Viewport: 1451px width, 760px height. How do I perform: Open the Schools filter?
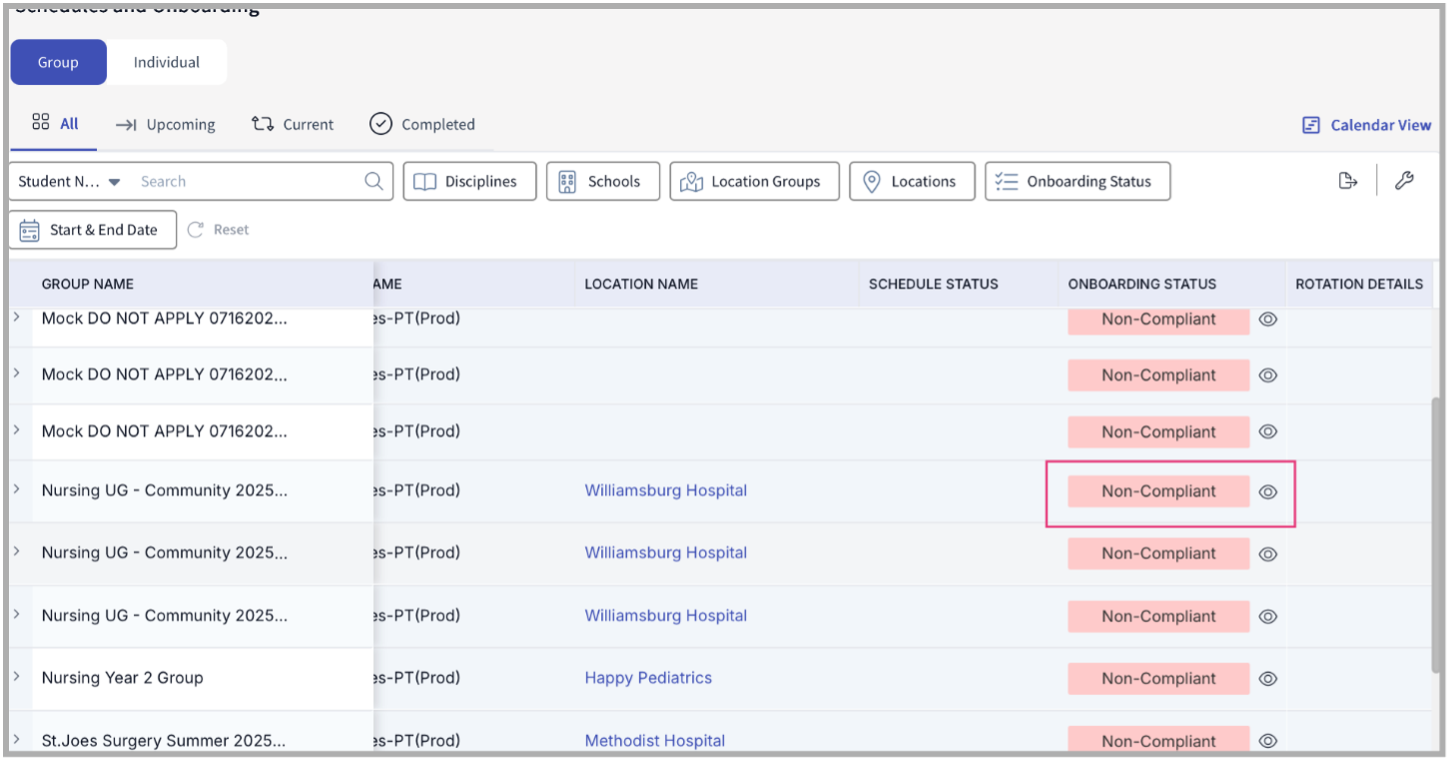coord(602,181)
